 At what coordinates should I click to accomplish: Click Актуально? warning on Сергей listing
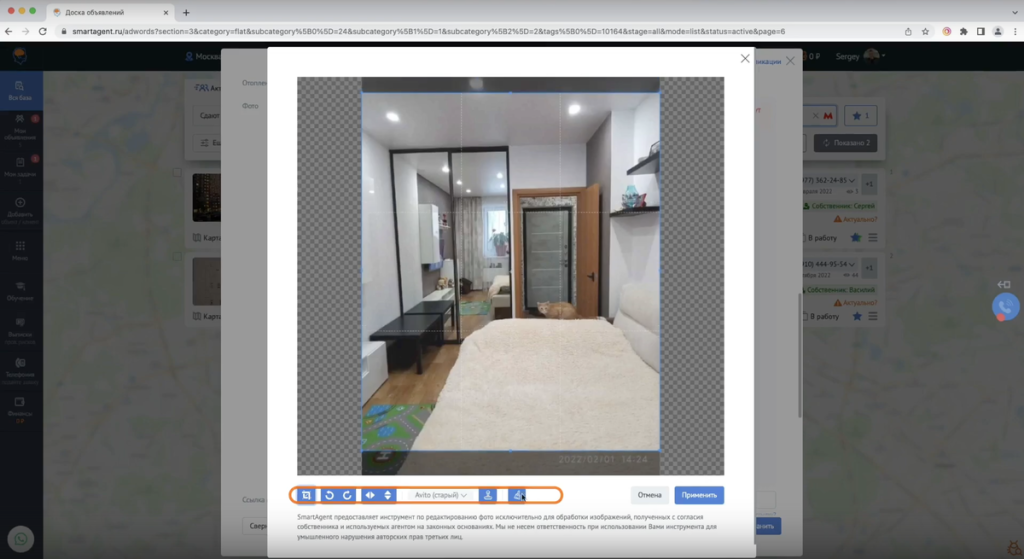(x=856, y=219)
